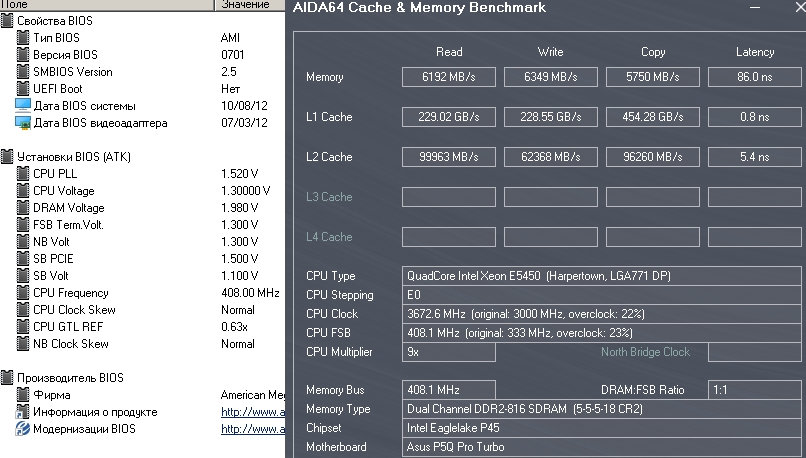
Task: Click the CPU Type field with Xeon E5450
Action: [x=602, y=276]
